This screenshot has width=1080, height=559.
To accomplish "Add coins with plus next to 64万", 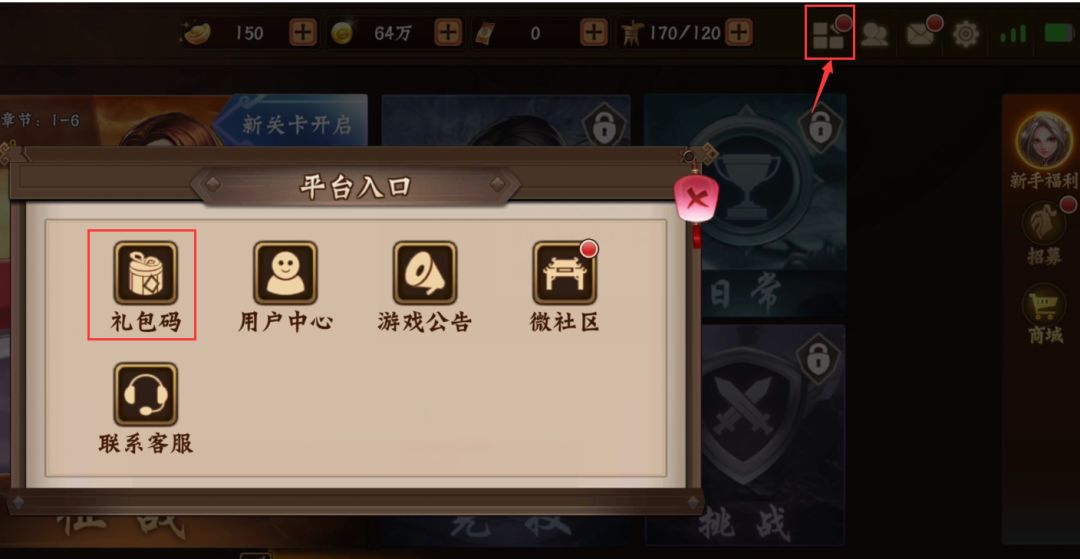I will (x=448, y=32).
